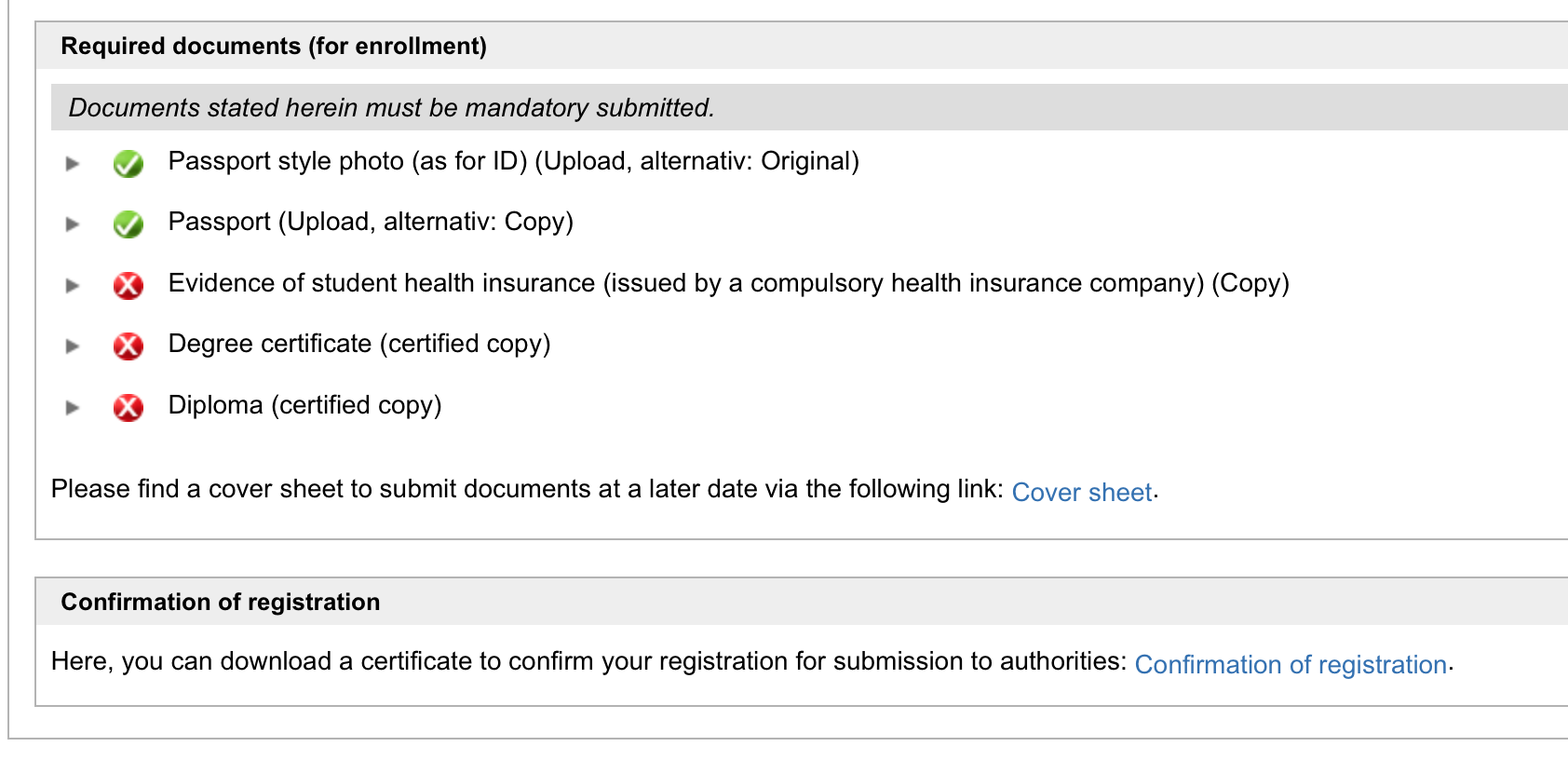Screen dimensions: 1568x760
Task: Expand the Passport style photo row
Action: coord(73,164)
